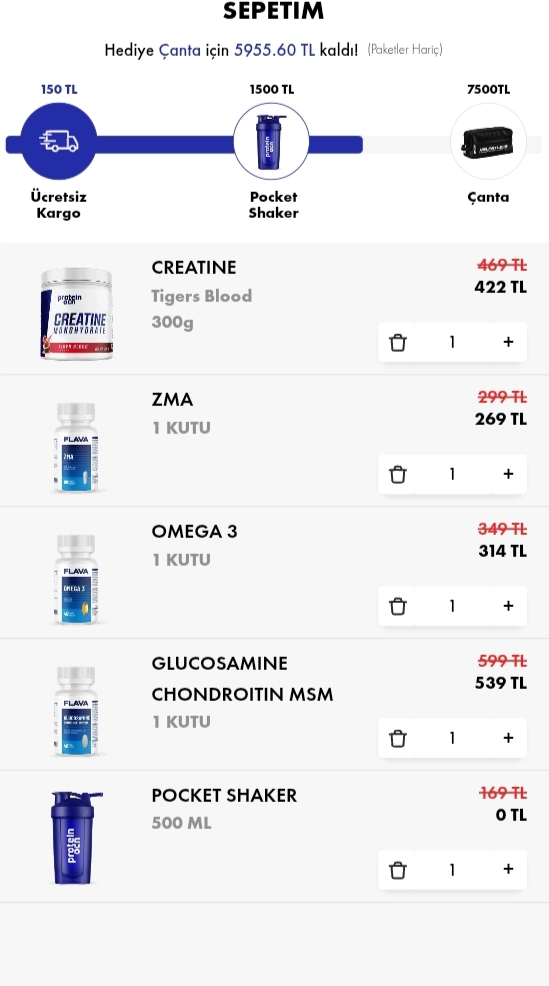The image size is (549, 986).
Task: Add one more Omega 3
Action: tap(508, 606)
